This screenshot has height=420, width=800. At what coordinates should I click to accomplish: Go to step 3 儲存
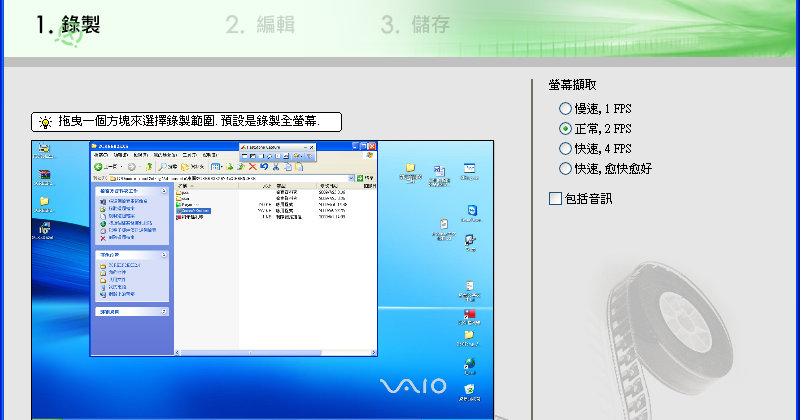coord(415,25)
